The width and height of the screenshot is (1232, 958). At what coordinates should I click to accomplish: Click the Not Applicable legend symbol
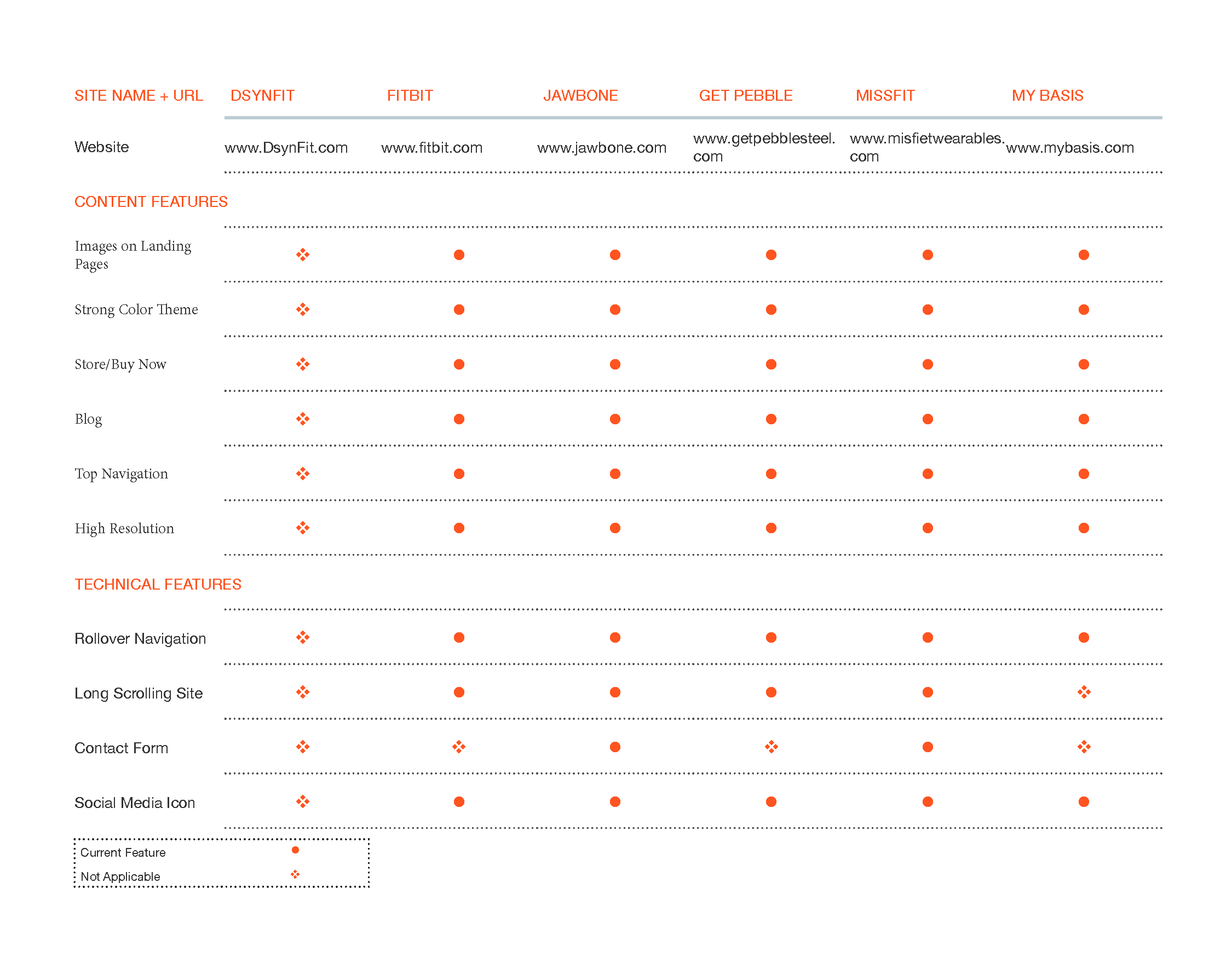(295, 875)
